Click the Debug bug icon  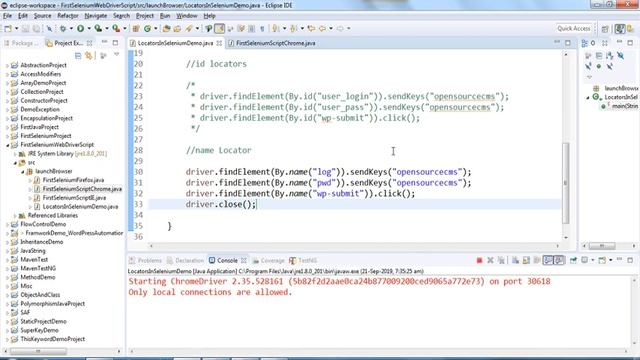pyautogui.click(x=63, y=29)
